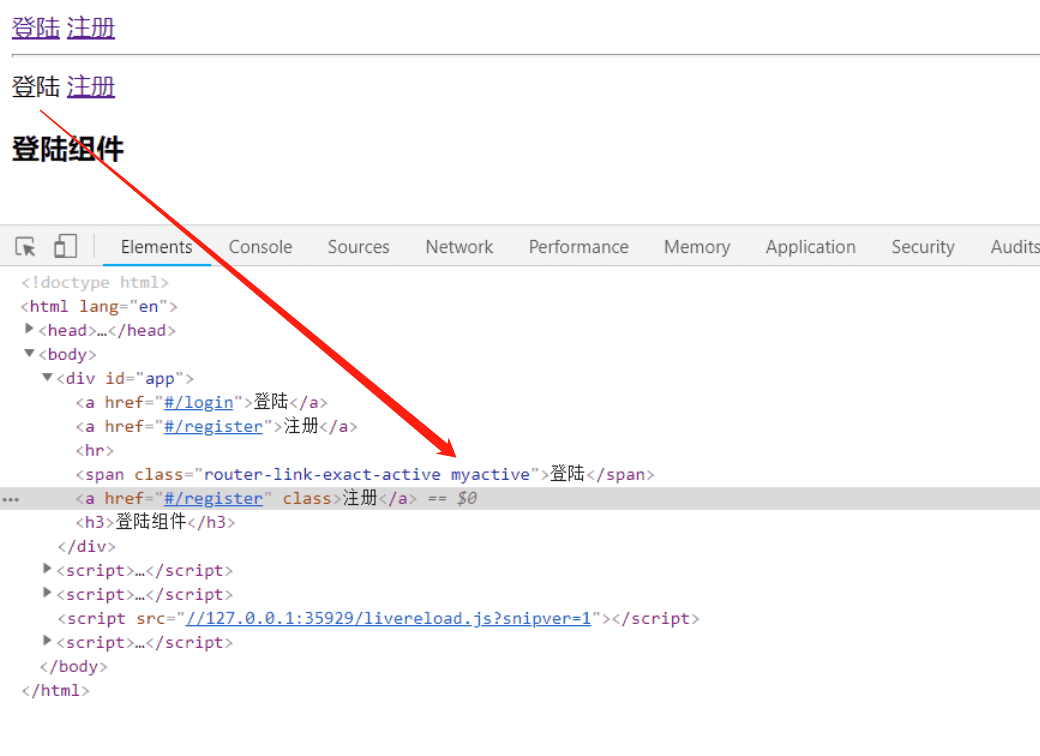1040x756 pixels.
Task: Open the Audits tab
Action: [1015, 247]
